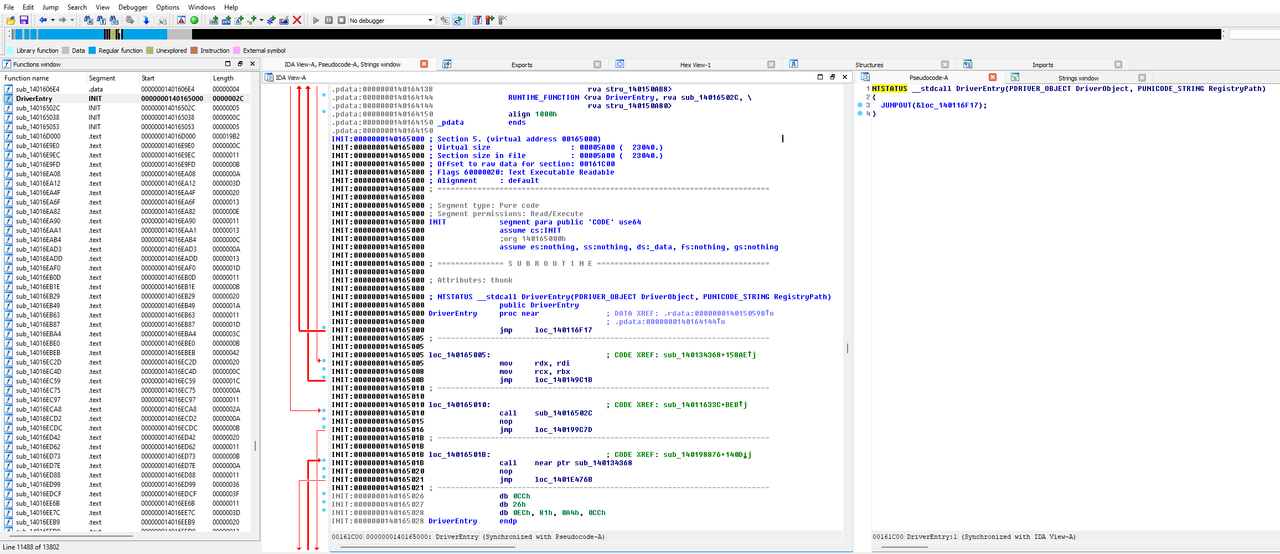Click the Save database icon

pyautogui.click(x=23, y=20)
